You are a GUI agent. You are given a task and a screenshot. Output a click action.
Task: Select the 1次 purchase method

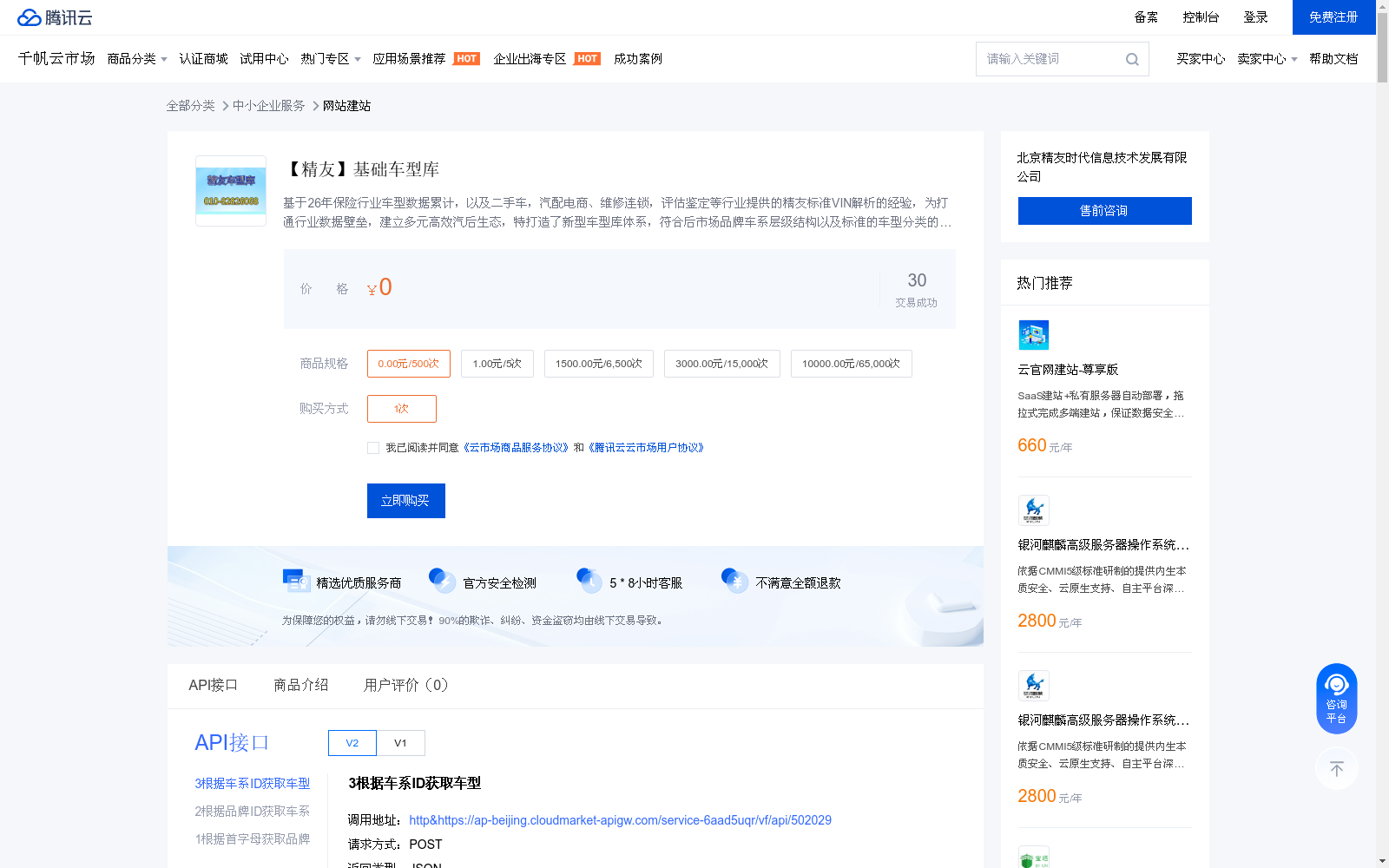coord(402,409)
